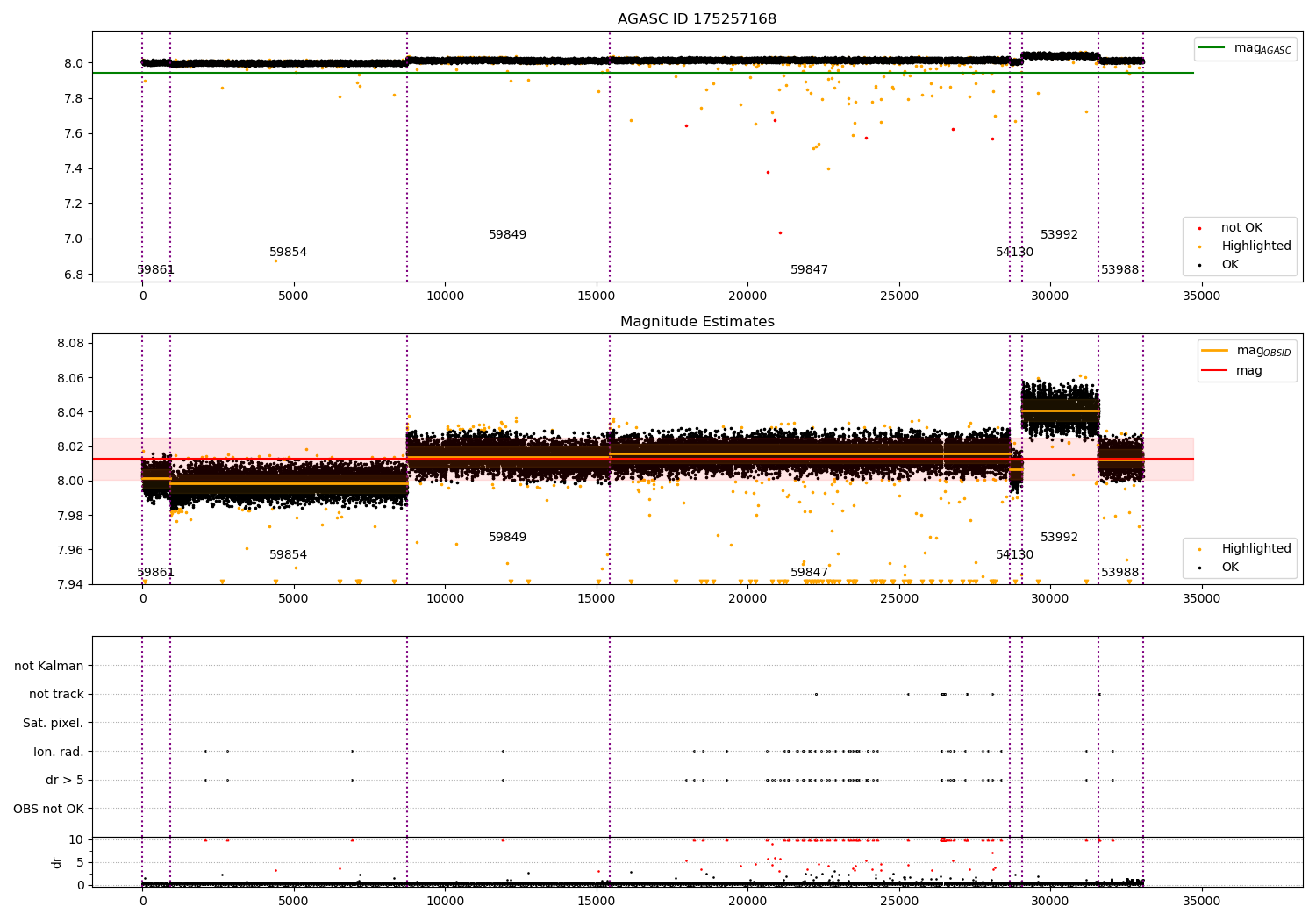Click the 8.08 y-axis tick label
1316x921 pixels.
tap(70, 343)
